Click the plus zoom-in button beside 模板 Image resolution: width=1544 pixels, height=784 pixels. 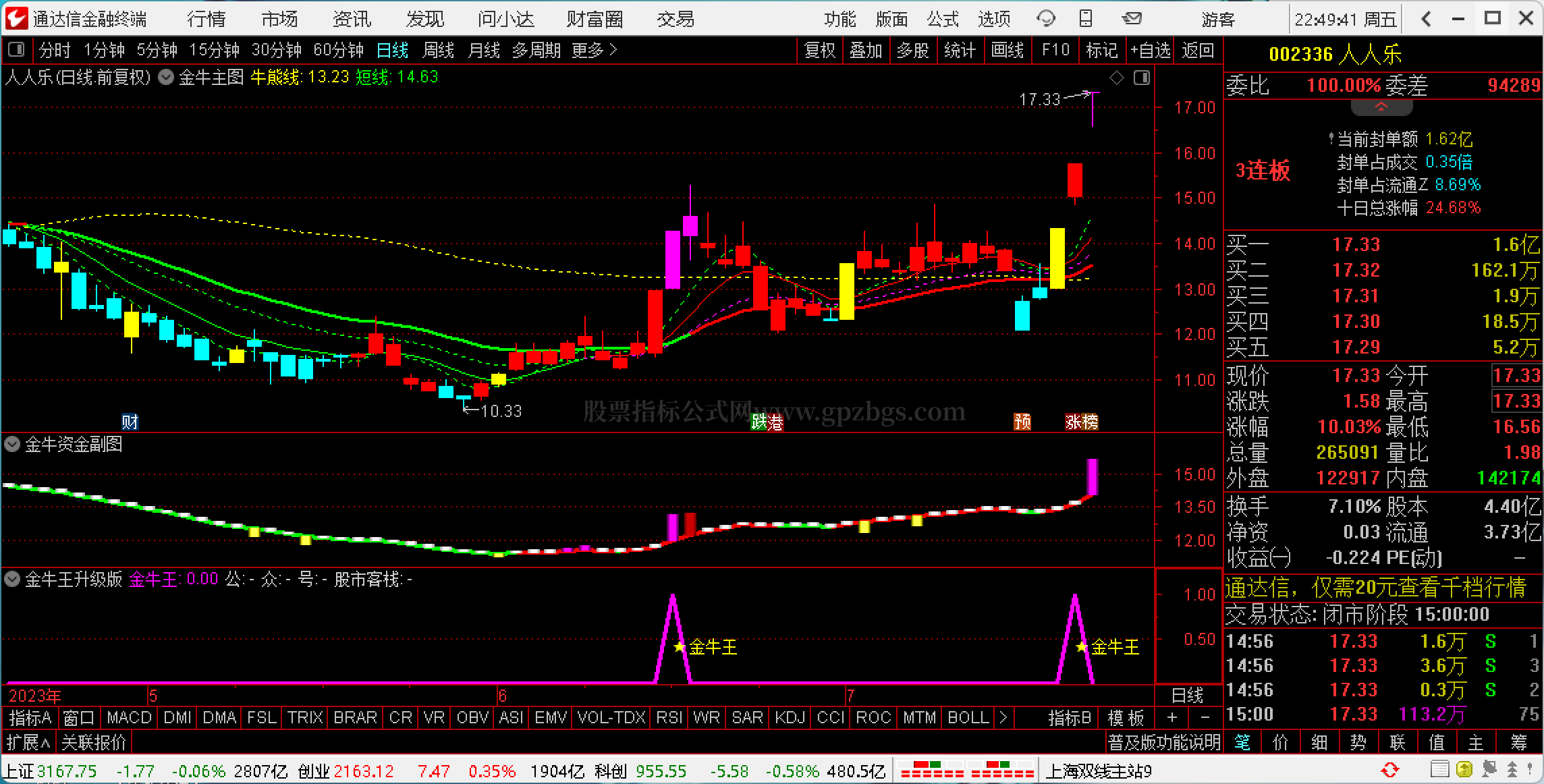tap(1172, 718)
